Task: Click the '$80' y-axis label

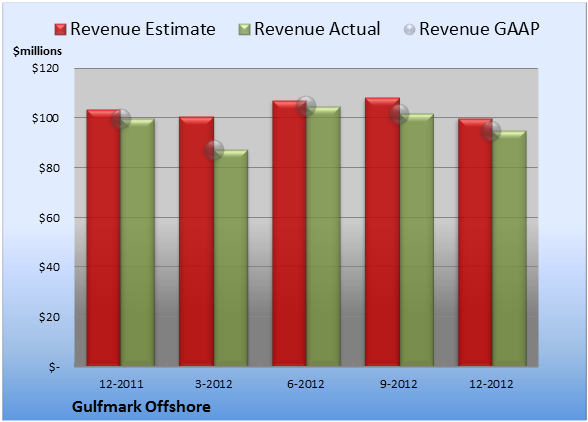Action: 49,168
